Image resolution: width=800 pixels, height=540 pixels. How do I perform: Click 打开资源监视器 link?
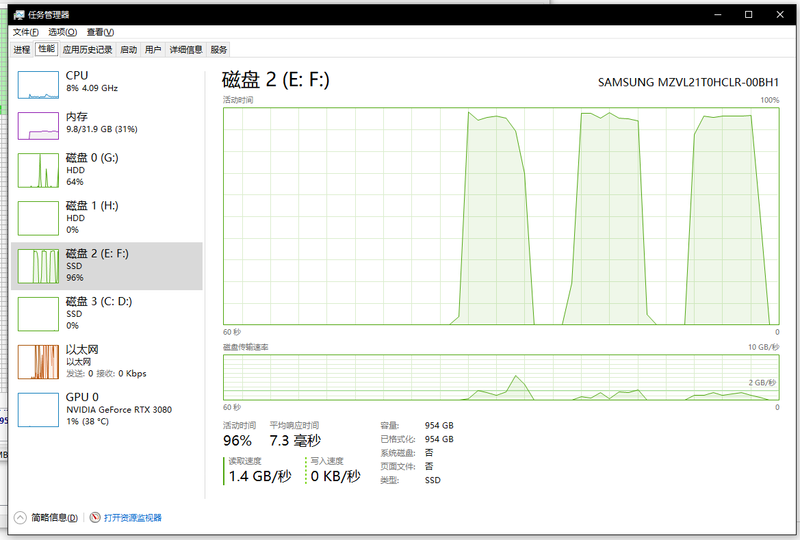(133, 518)
